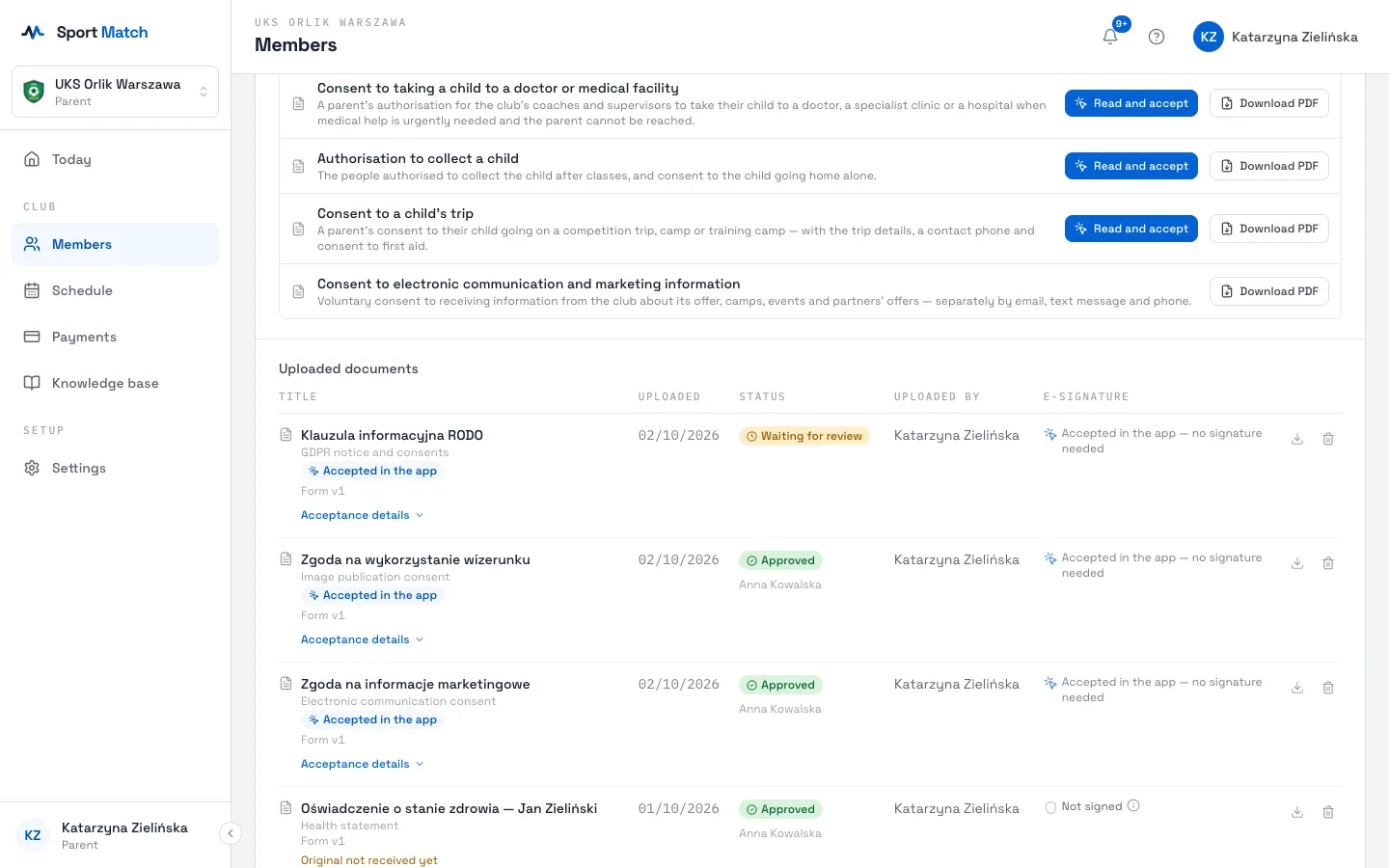Viewport: 1389px width, 868px height.
Task: Open the help question mark icon
Action: [x=1157, y=37]
